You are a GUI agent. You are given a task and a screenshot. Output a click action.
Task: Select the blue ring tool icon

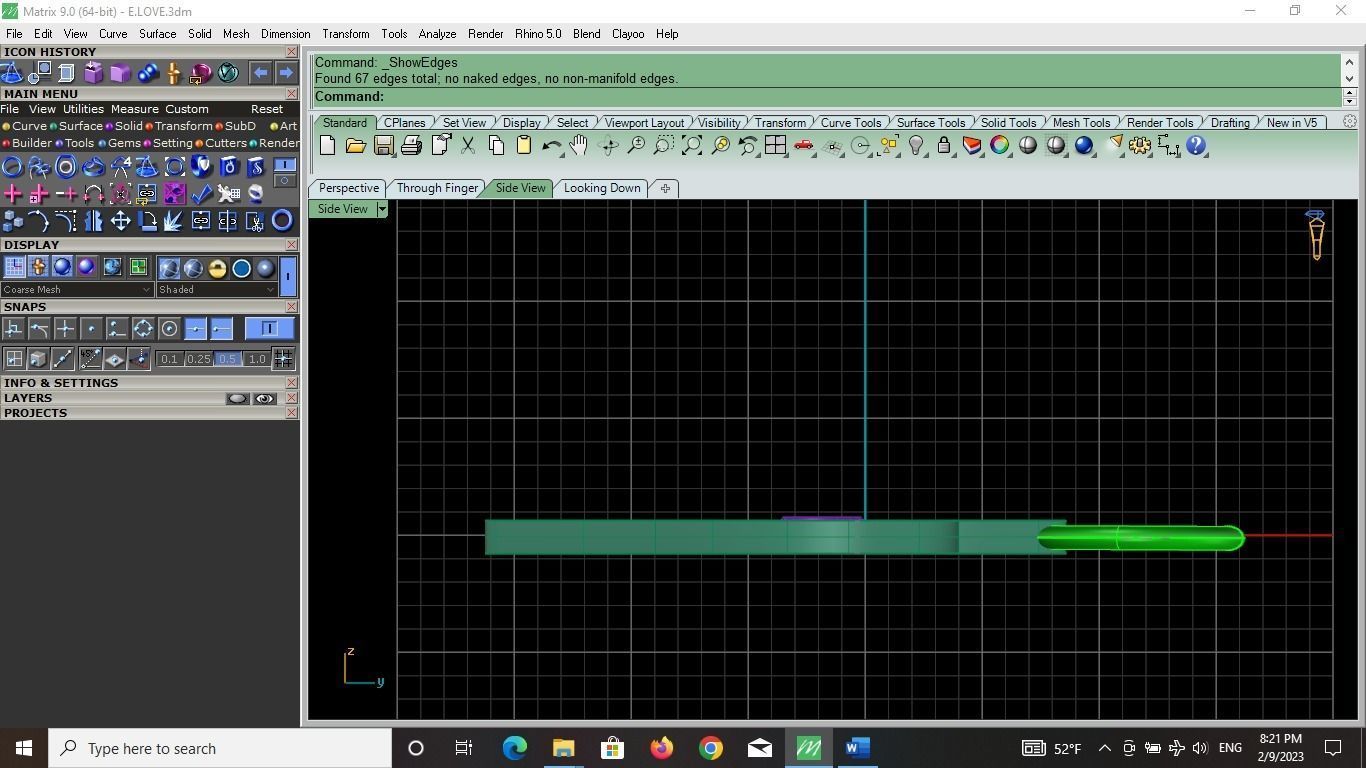pos(282,221)
